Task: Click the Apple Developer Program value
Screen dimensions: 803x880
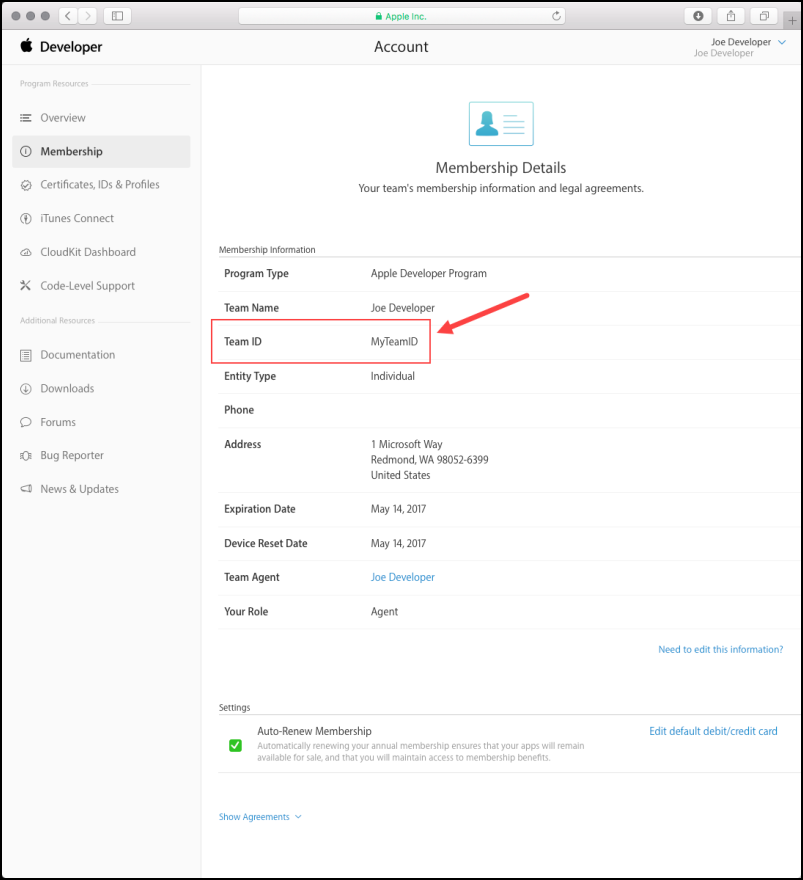Action: (429, 273)
